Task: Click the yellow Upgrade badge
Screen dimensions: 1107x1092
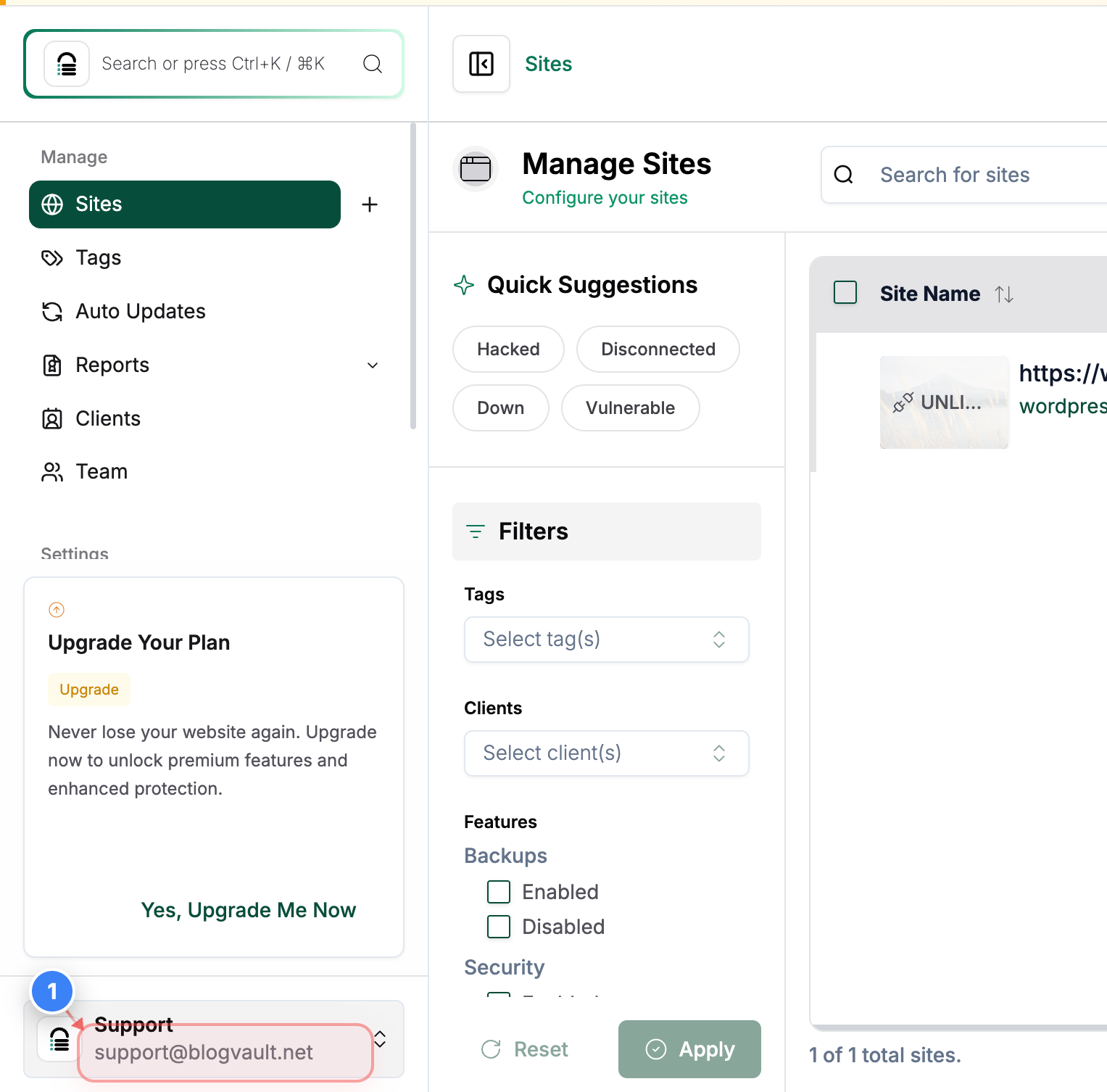Action: click(x=89, y=690)
